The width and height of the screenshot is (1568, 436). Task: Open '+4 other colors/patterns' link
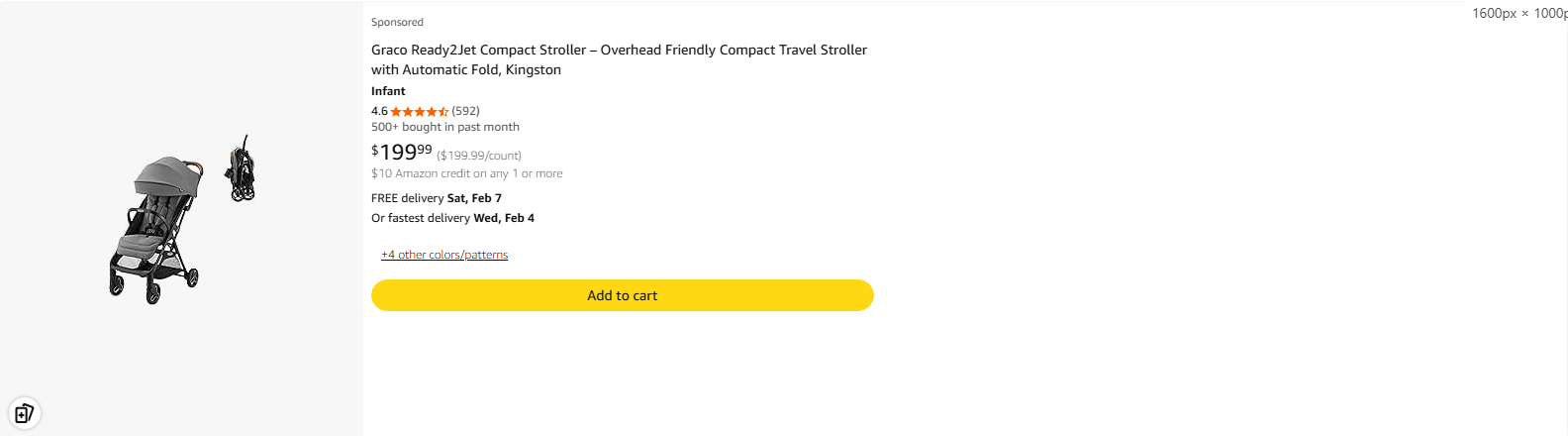tap(444, 255)
